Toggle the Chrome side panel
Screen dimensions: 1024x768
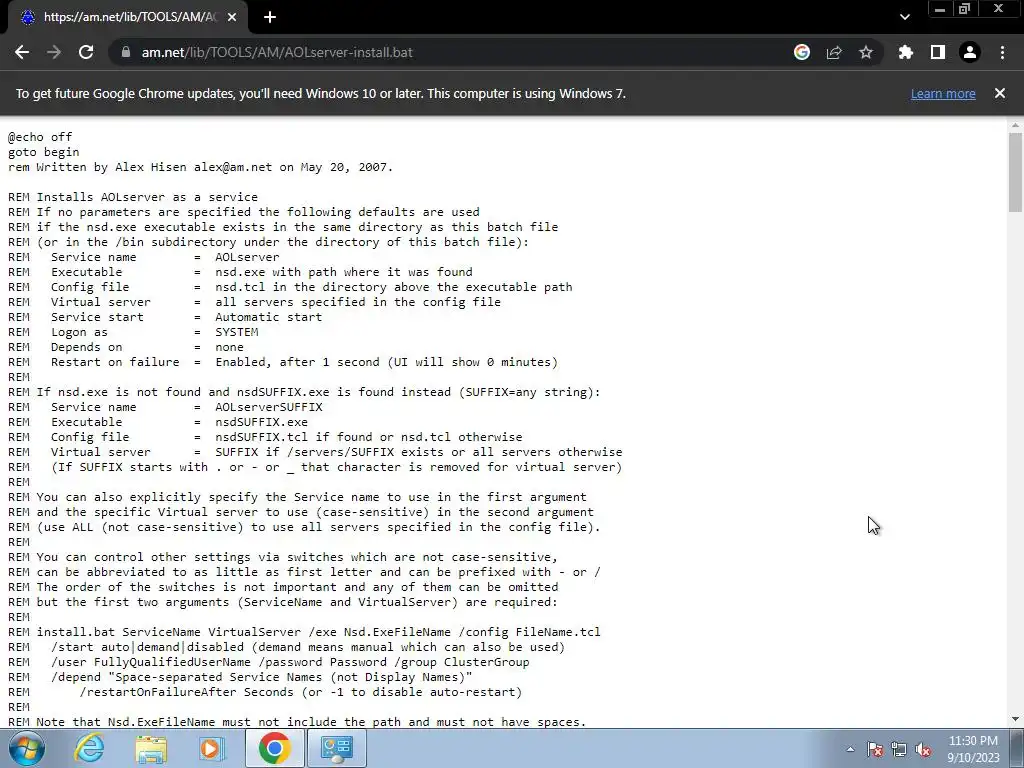(x=938, y=52)
